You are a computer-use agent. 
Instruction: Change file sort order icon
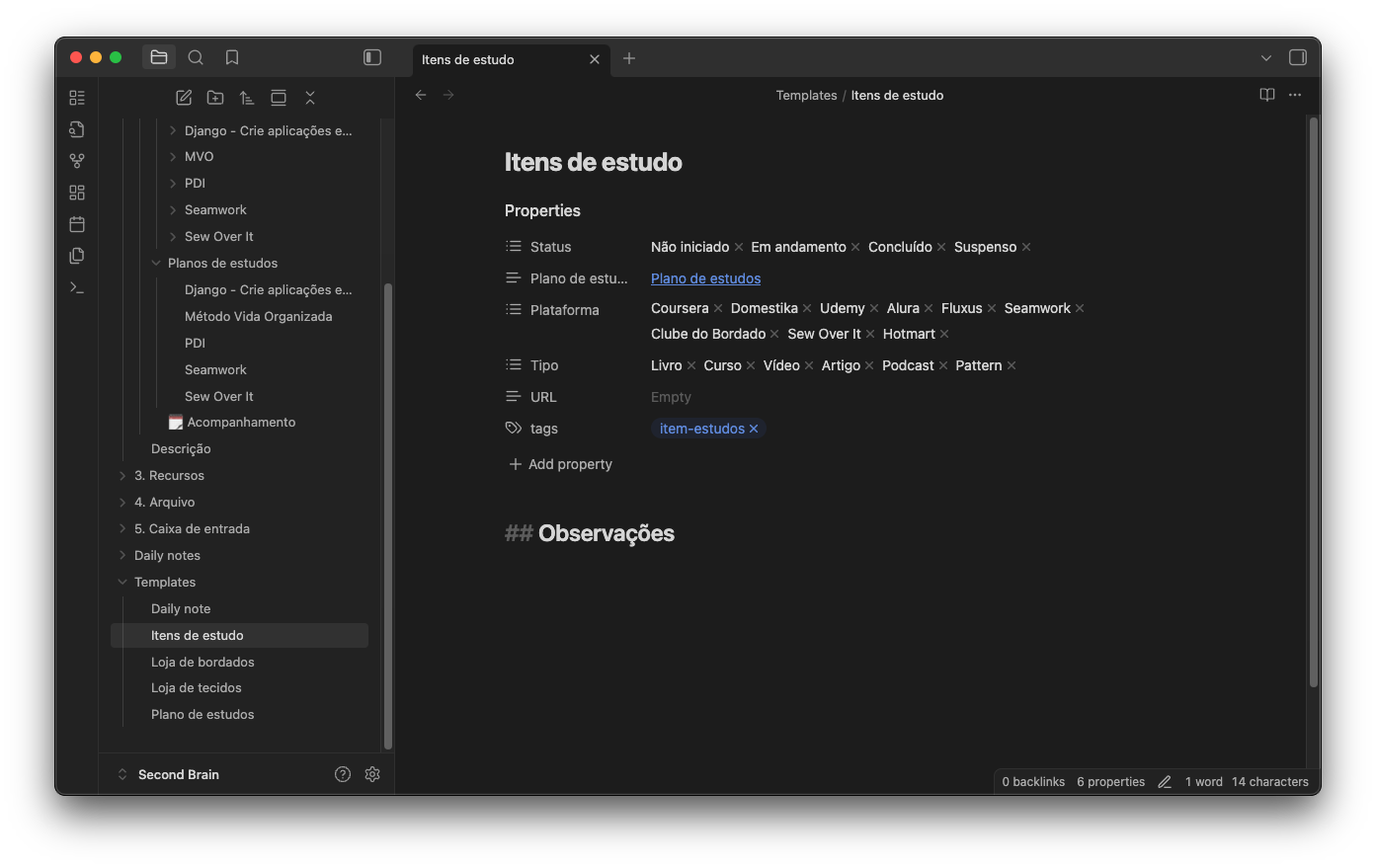247,98
